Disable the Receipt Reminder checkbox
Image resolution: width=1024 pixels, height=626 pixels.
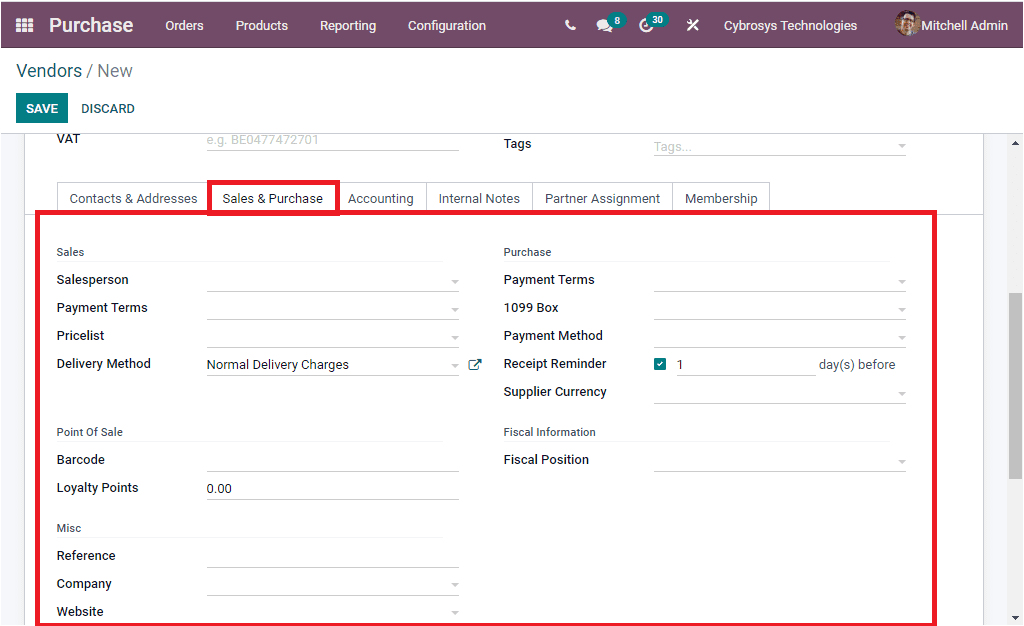[660, 364]
